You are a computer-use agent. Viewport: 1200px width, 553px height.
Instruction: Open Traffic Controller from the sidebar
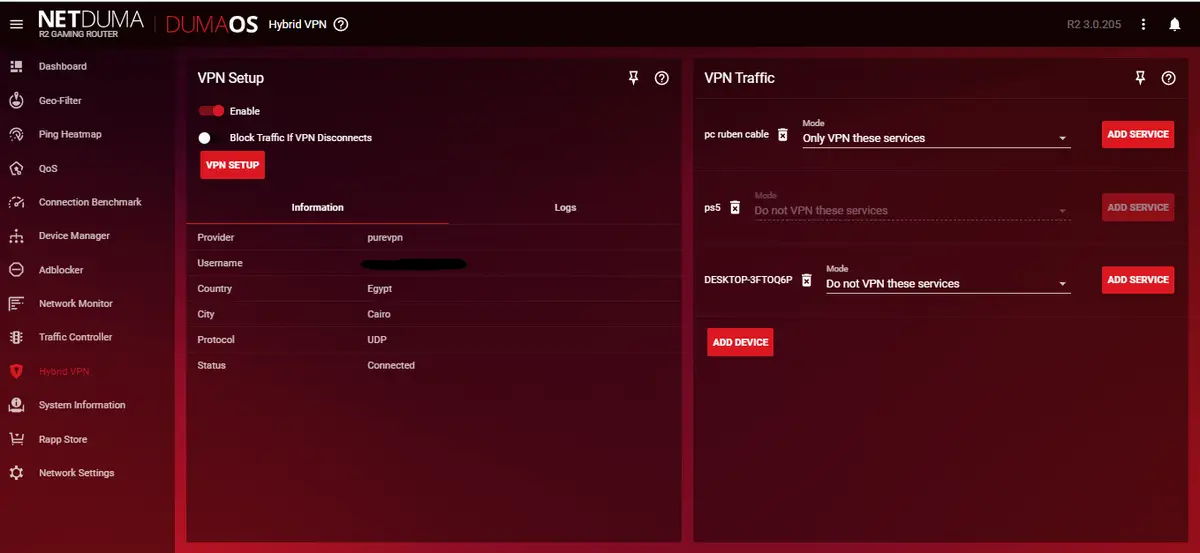coord(75,337)
